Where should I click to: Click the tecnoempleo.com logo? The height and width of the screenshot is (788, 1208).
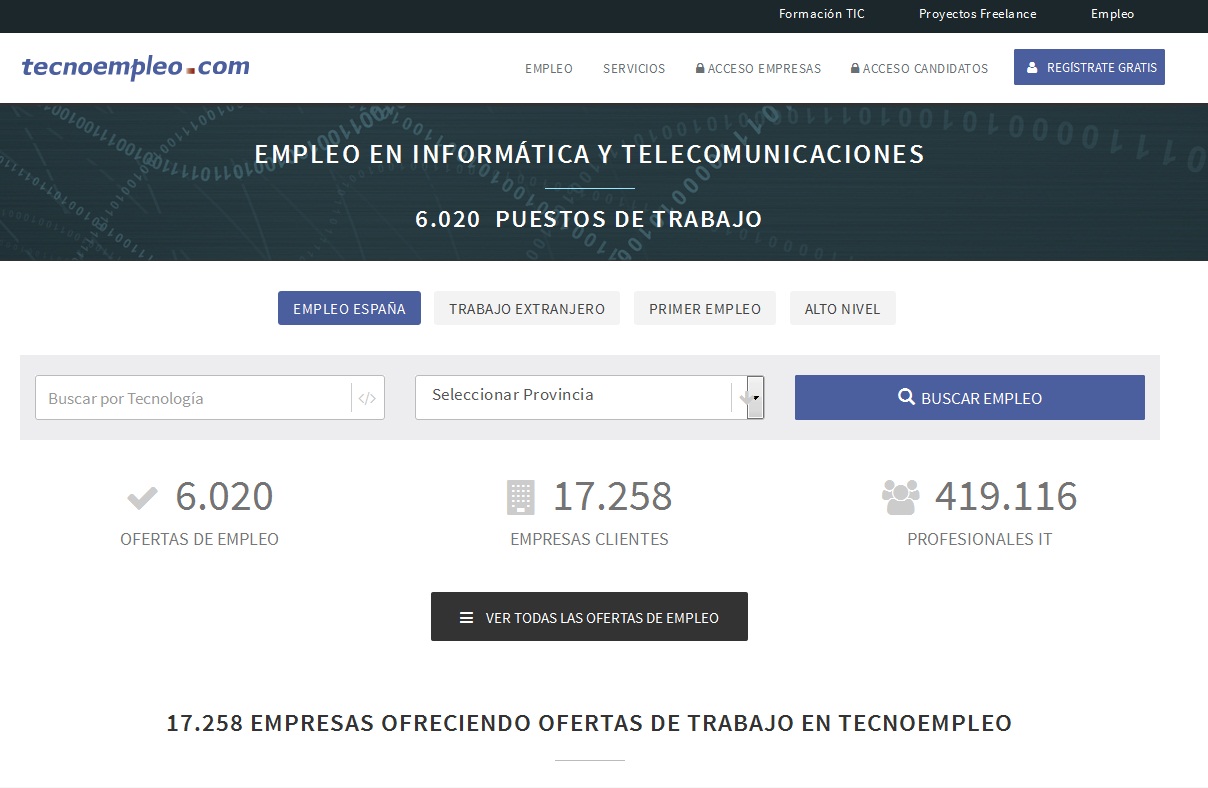point(136,67)
